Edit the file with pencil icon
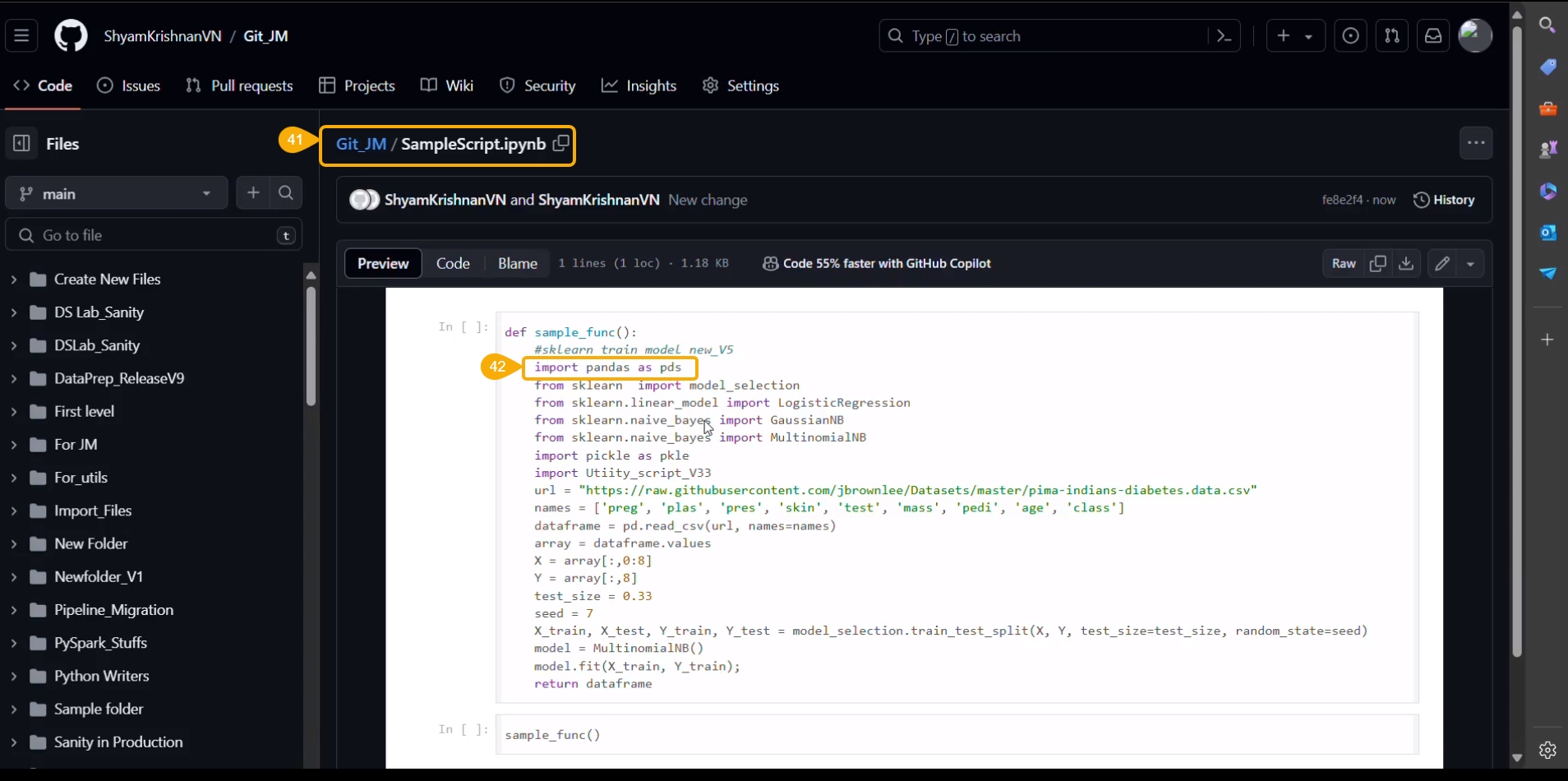1568x781 pixels. tap(1442, 263)
